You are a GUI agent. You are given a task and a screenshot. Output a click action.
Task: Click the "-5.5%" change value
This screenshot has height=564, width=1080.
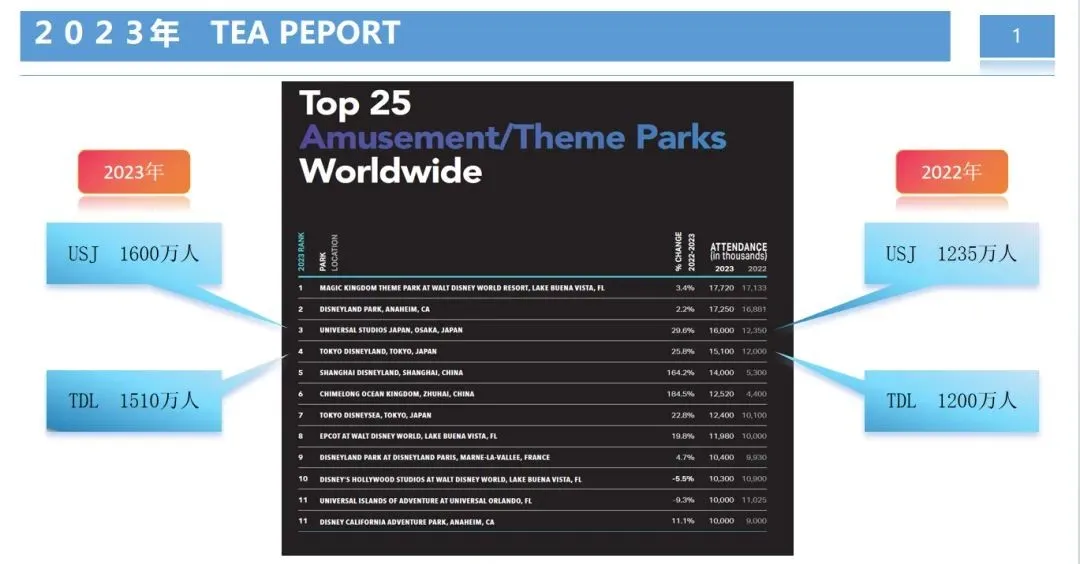coord(683,479)
